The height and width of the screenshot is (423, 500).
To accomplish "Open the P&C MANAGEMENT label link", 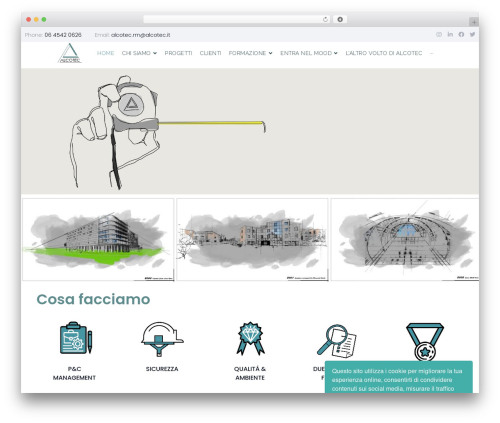I will (x=74, y=373).
